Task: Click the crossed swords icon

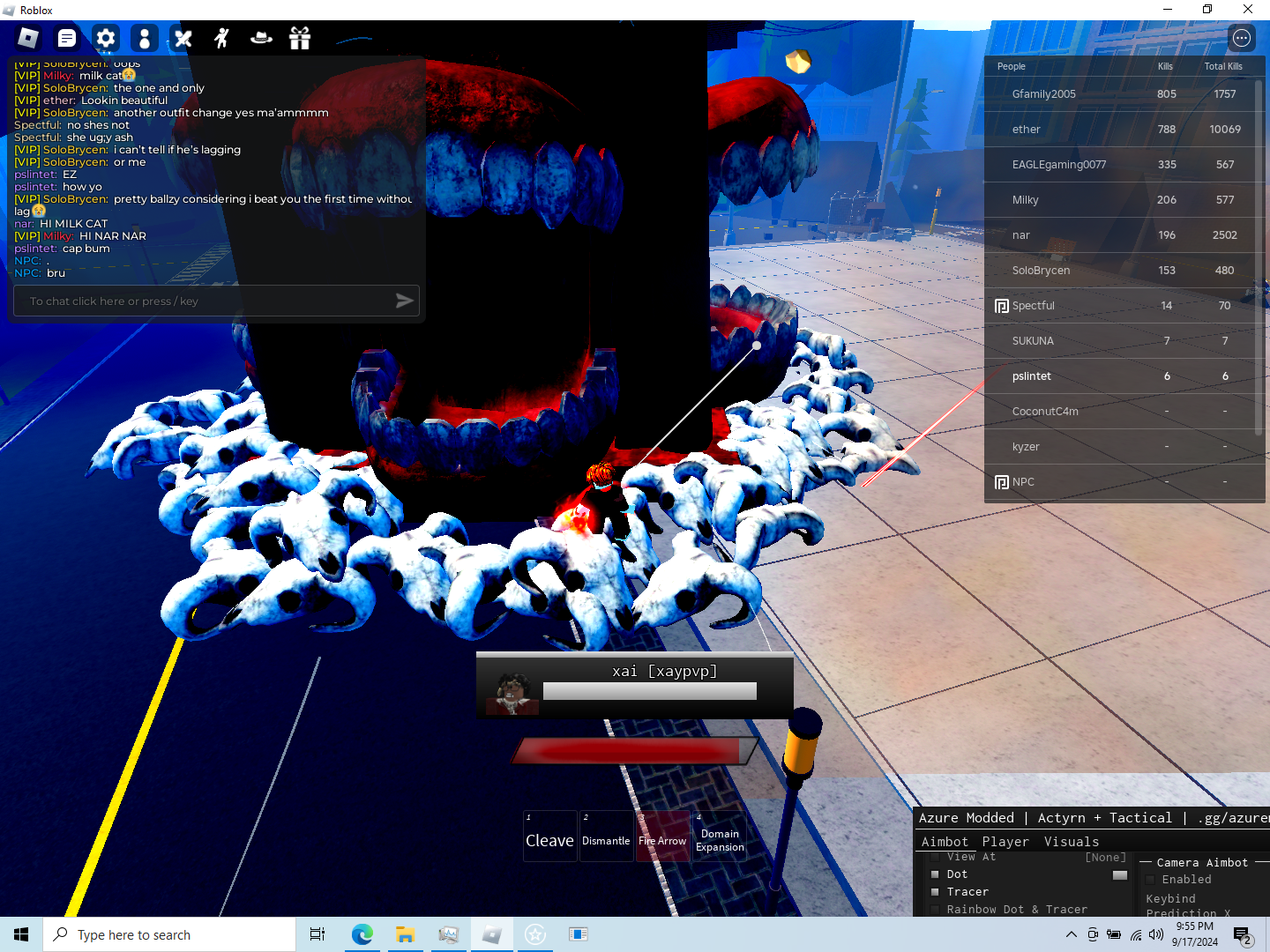Action: click(183, 38)
